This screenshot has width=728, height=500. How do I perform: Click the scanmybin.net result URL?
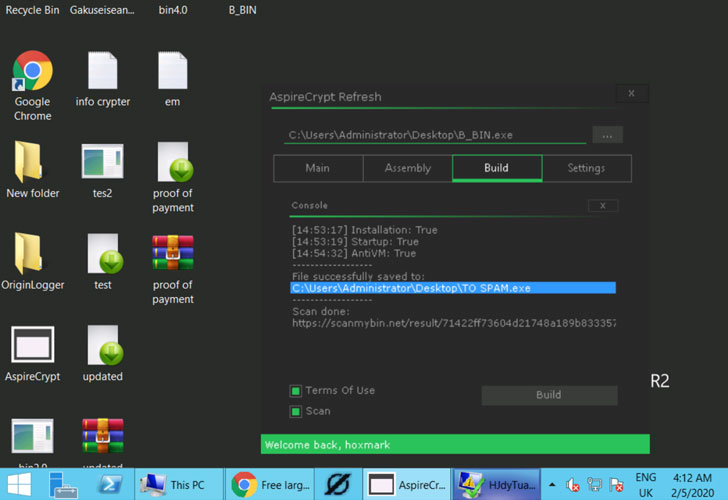[x=454, y=323]
